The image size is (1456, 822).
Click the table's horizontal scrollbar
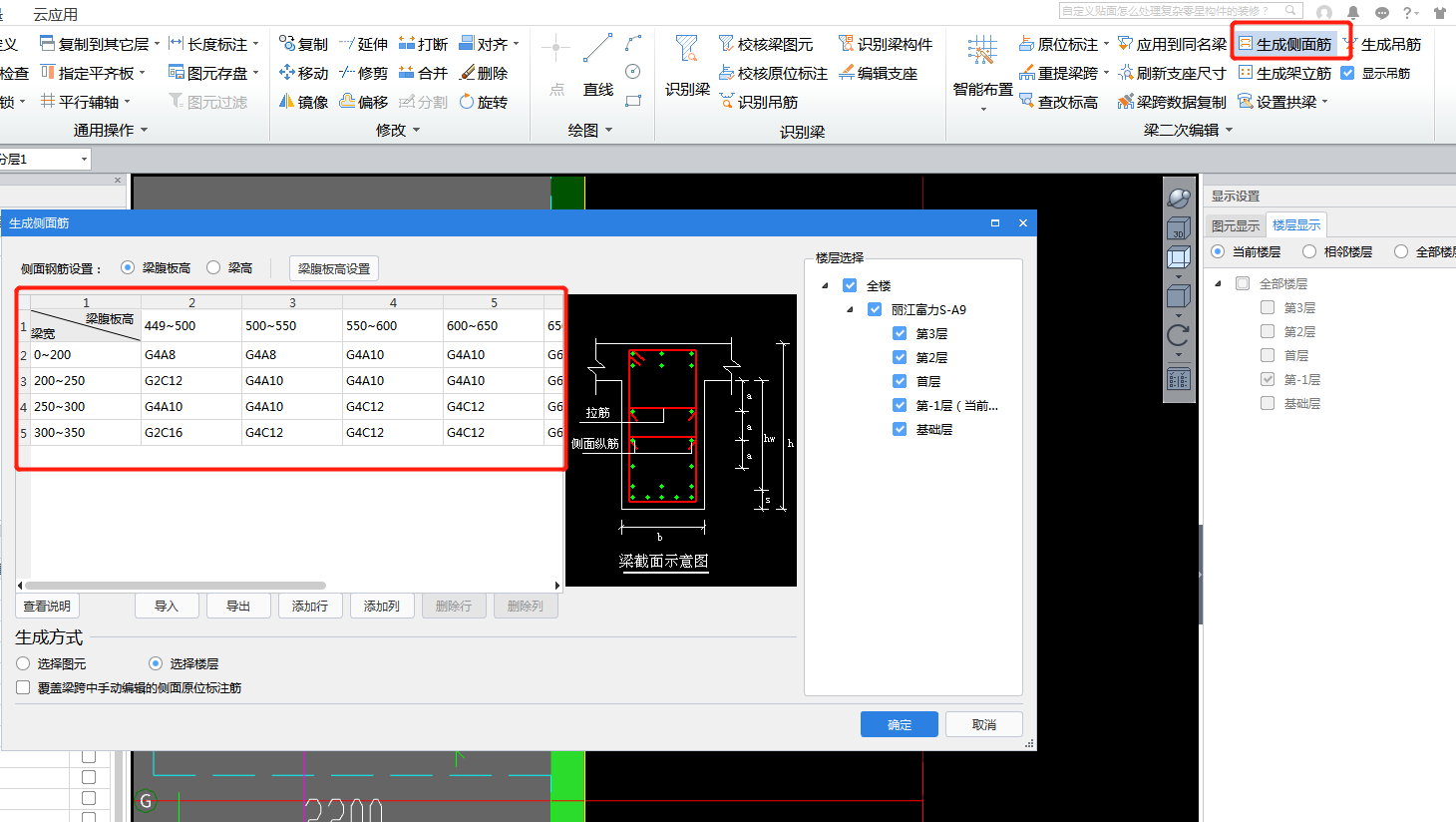pyautogui.click(x=176, y=586)
